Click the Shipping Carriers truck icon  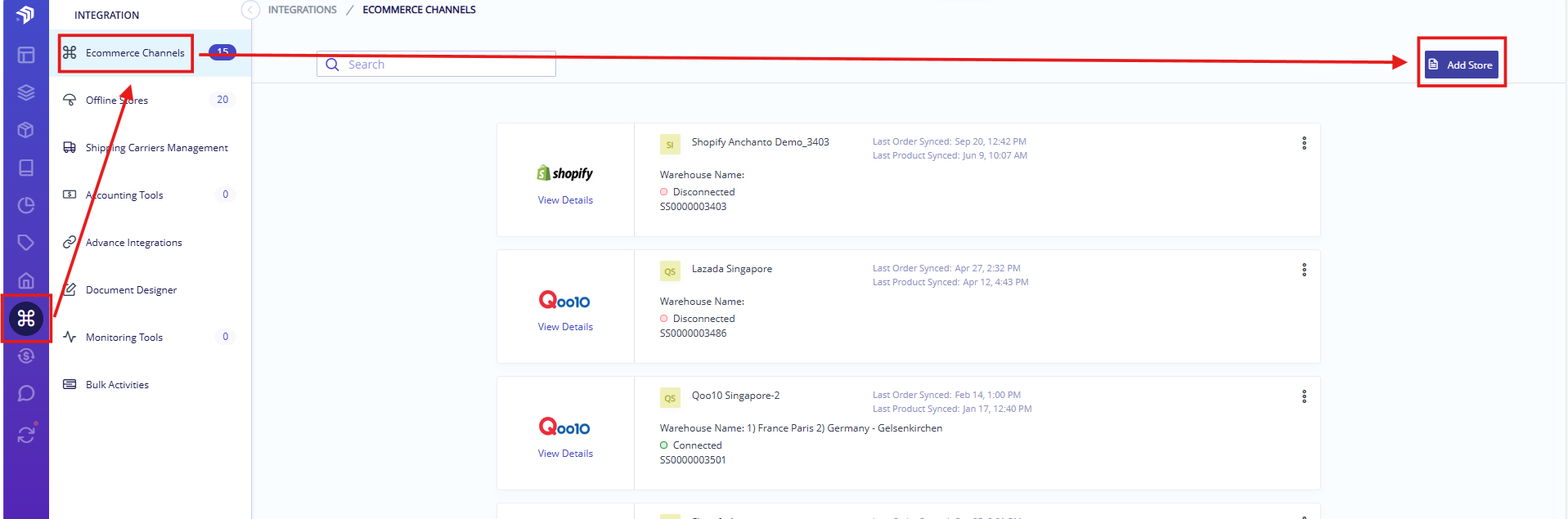coord(70,147)
